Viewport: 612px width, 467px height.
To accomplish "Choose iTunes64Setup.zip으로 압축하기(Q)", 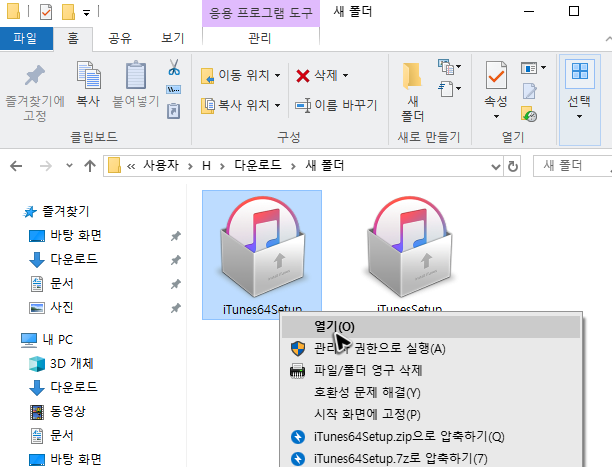I will (431, 437).
